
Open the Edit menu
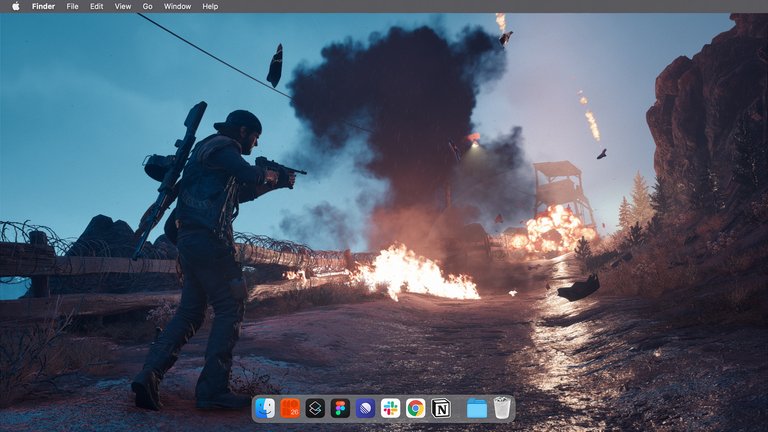[96, 6]
